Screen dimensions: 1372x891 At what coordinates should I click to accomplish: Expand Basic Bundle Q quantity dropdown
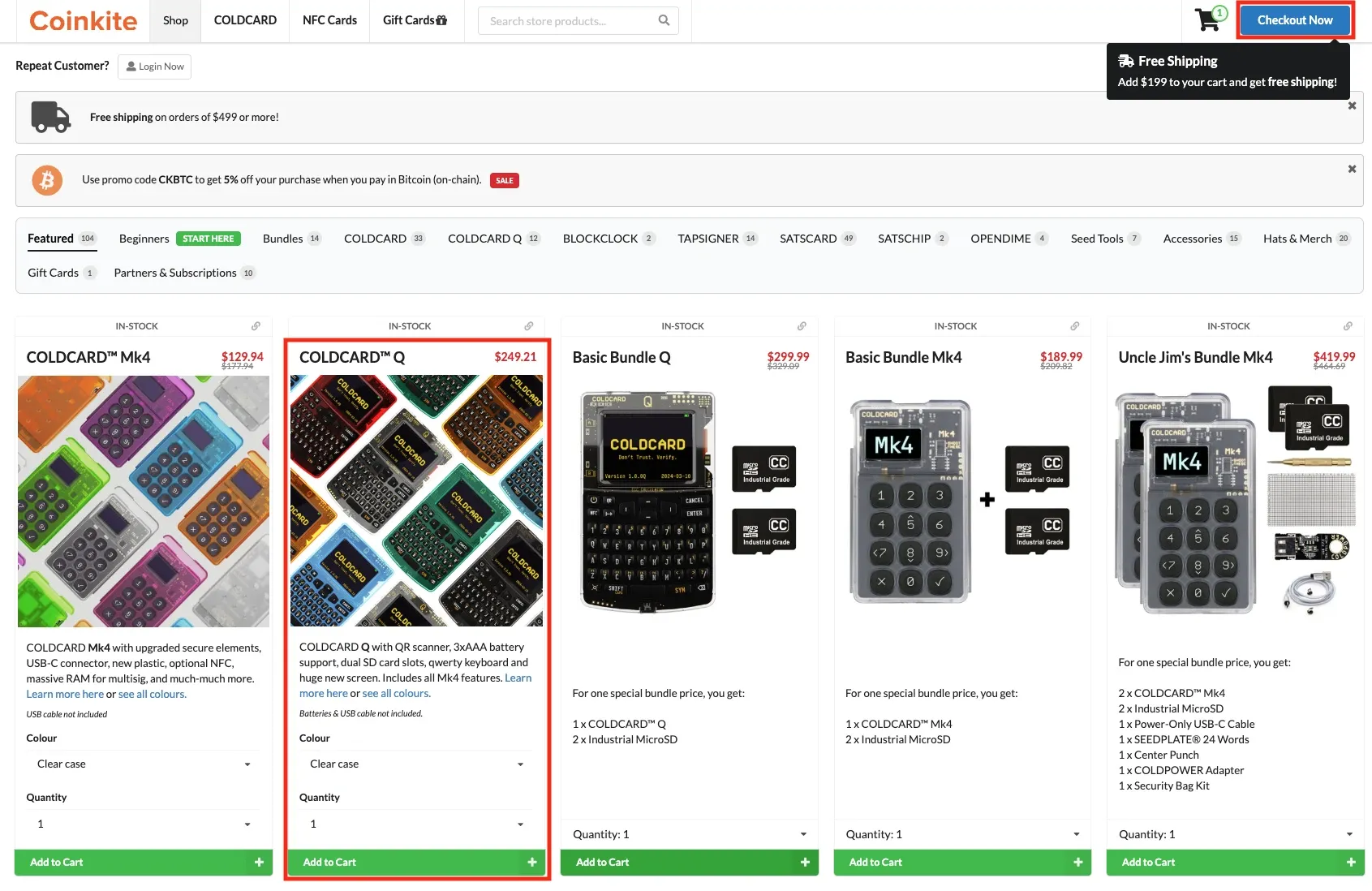pyautogui.click(x=690, y=834)
